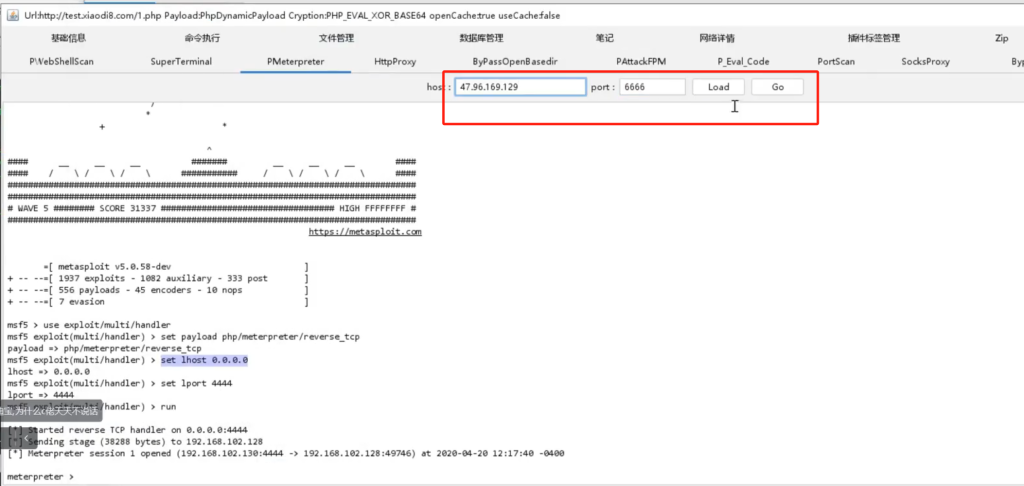This screenshot has height=486, width=1024.
Task: Open the HttpProxy tab
Action: coord(395,62)
